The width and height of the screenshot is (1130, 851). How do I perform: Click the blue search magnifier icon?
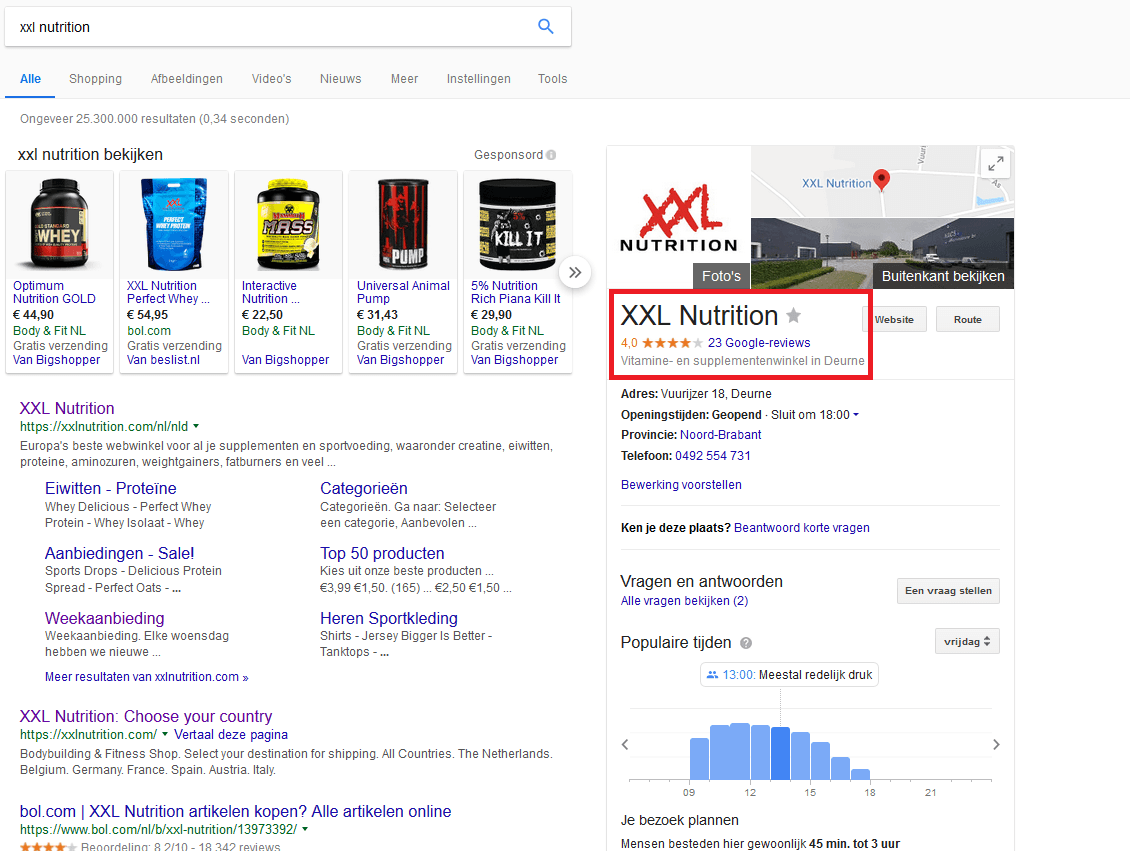545,27
